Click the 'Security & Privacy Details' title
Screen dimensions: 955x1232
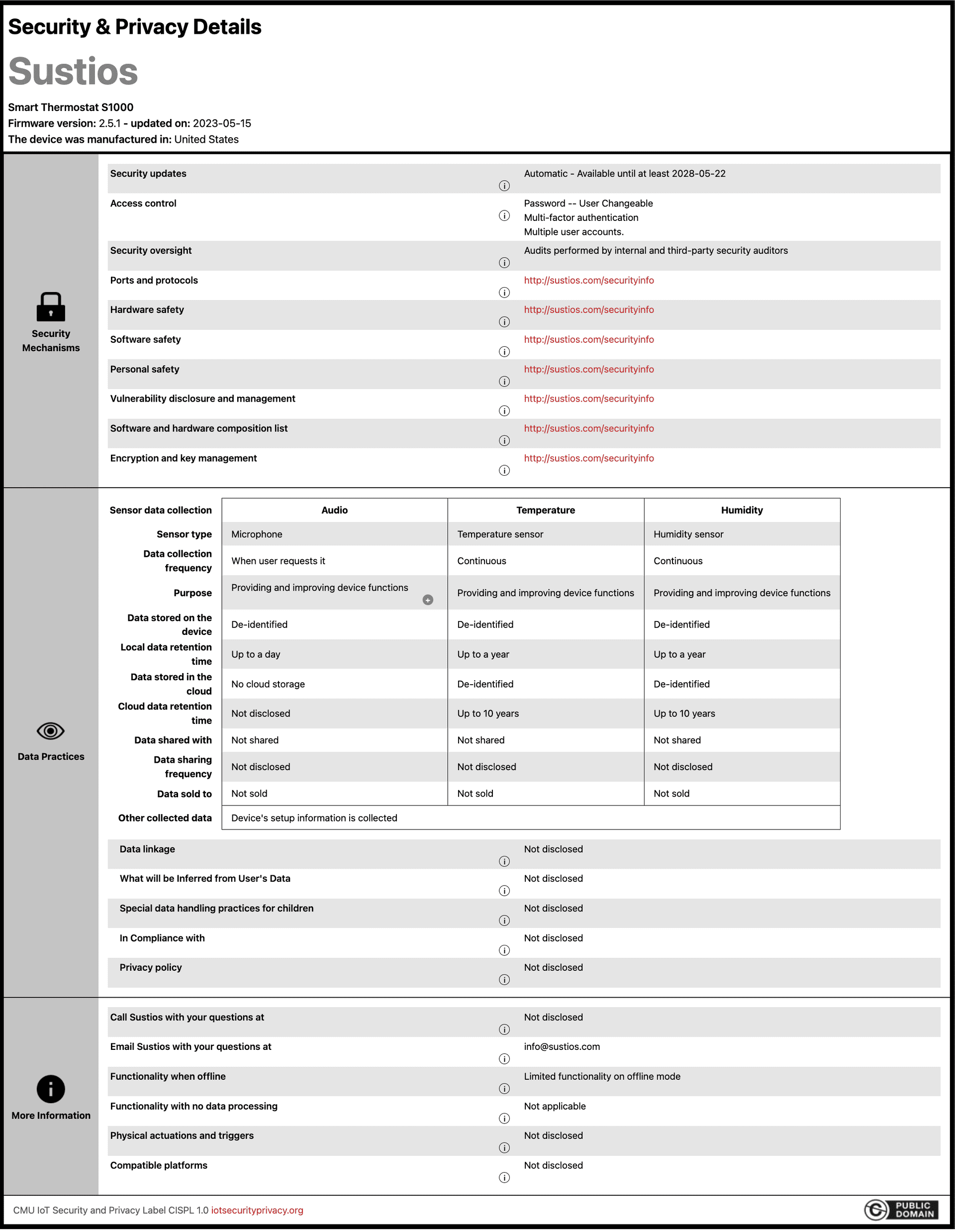point(135,26)
